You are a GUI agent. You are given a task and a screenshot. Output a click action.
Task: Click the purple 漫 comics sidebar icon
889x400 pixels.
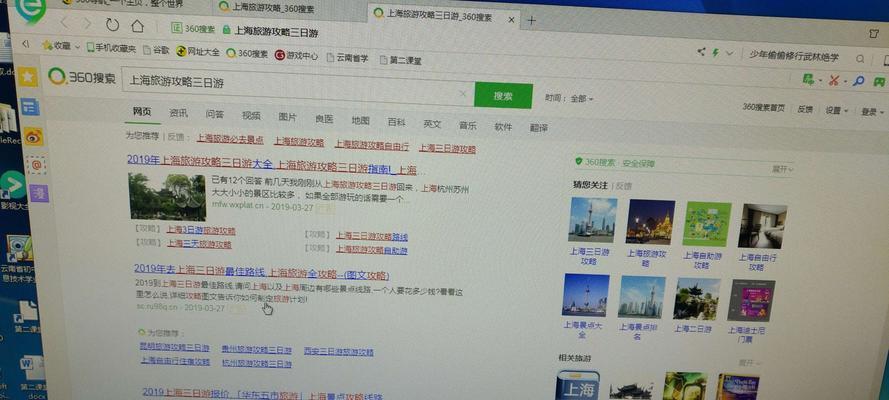click(39, 193)
